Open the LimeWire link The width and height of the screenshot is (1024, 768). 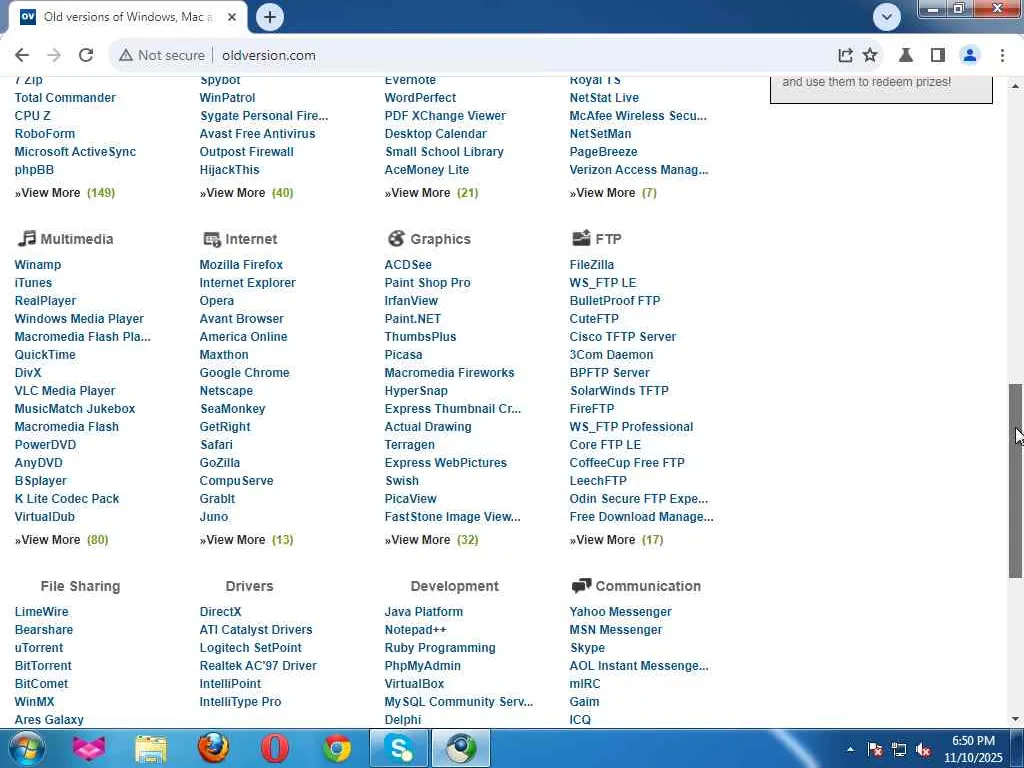coord(41,612)
